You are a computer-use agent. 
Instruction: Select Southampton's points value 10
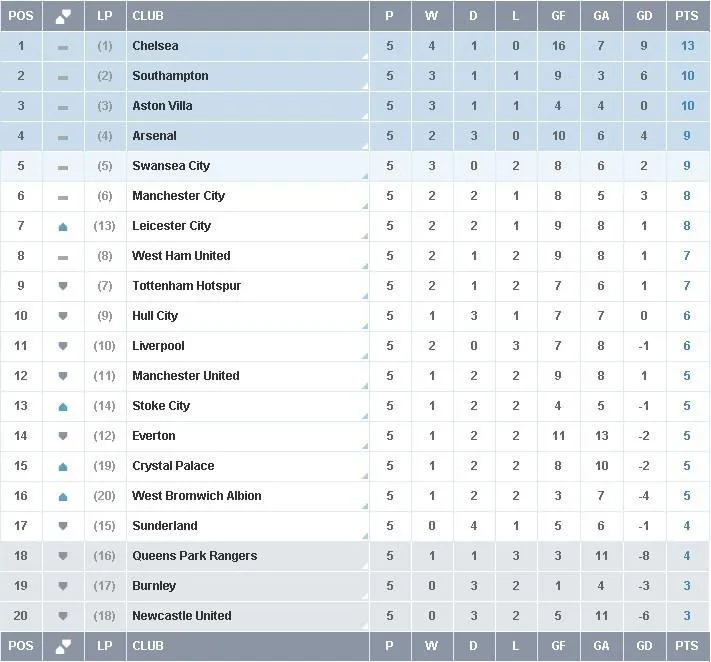pos(687,76)
